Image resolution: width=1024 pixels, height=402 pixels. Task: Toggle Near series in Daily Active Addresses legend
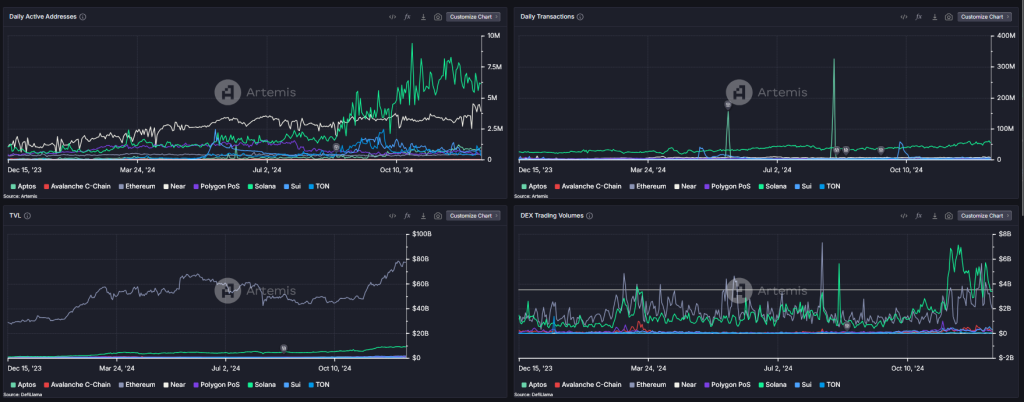[173, 186]
